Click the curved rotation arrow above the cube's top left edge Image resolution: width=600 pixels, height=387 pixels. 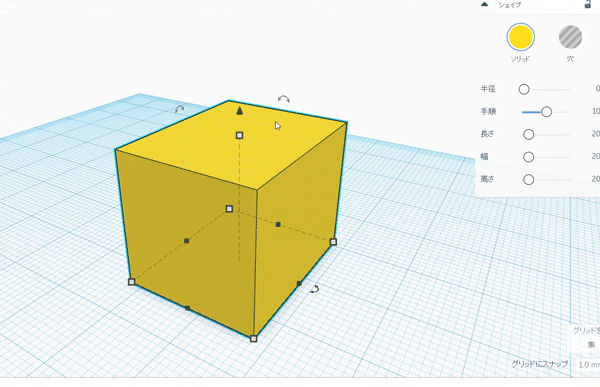[179, 109]
